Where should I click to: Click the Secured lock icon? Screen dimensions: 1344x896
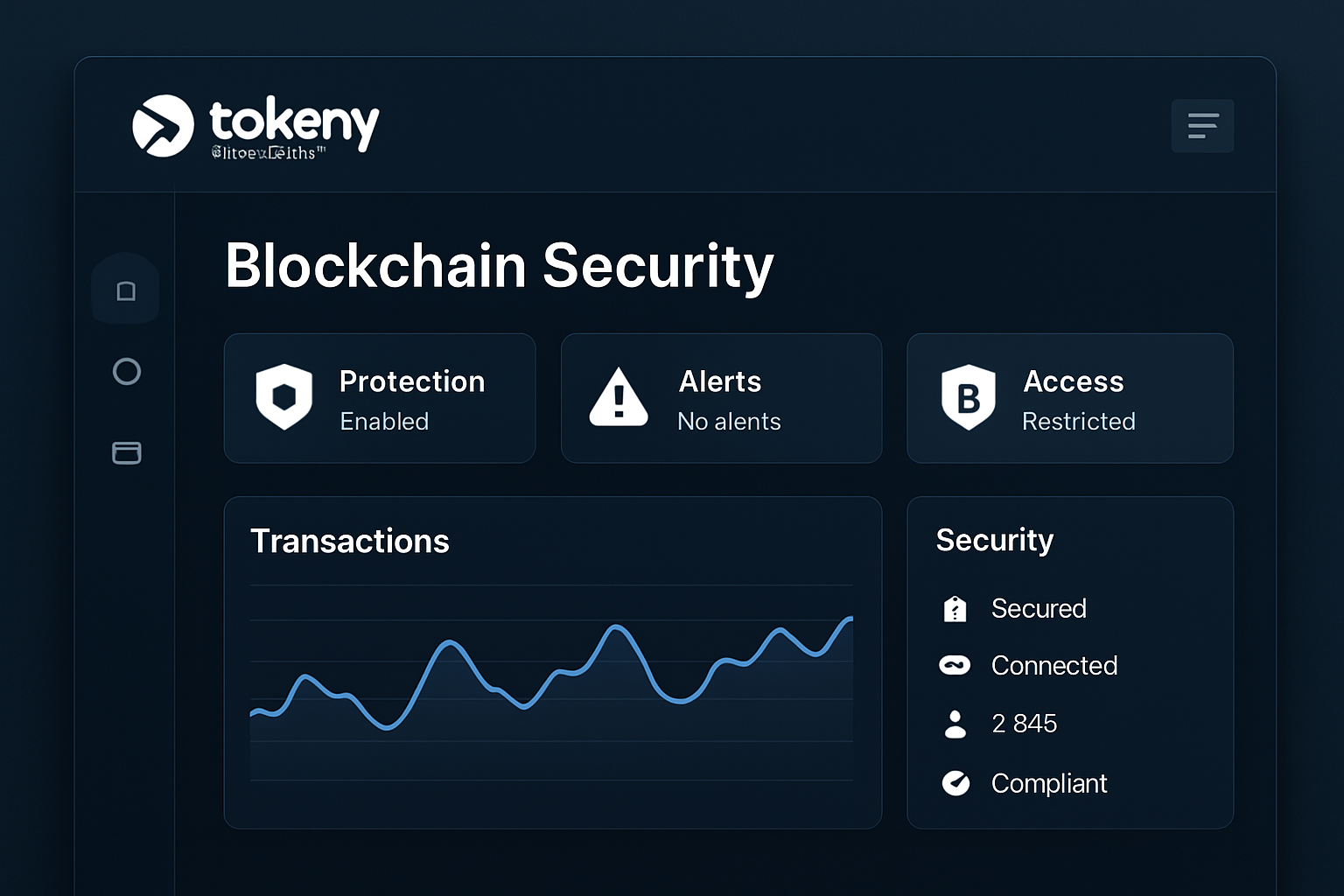(x=955, y=608)
